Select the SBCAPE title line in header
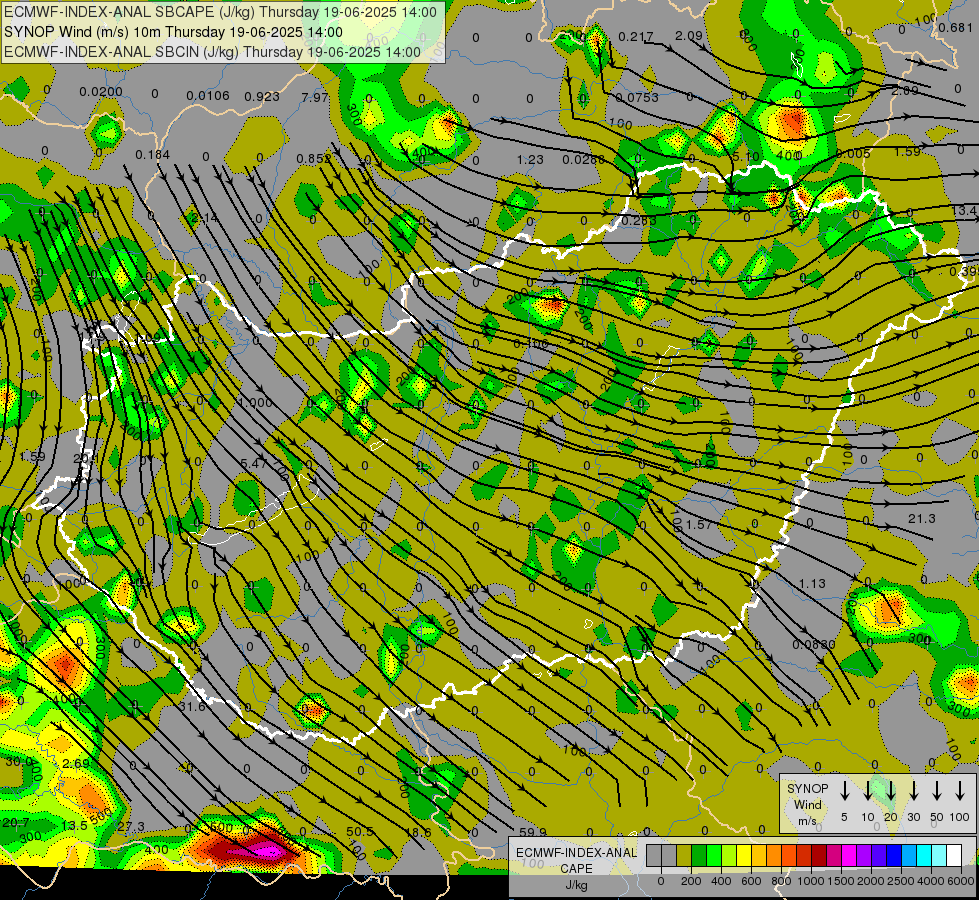979x900 pixels. click(220, 12)
